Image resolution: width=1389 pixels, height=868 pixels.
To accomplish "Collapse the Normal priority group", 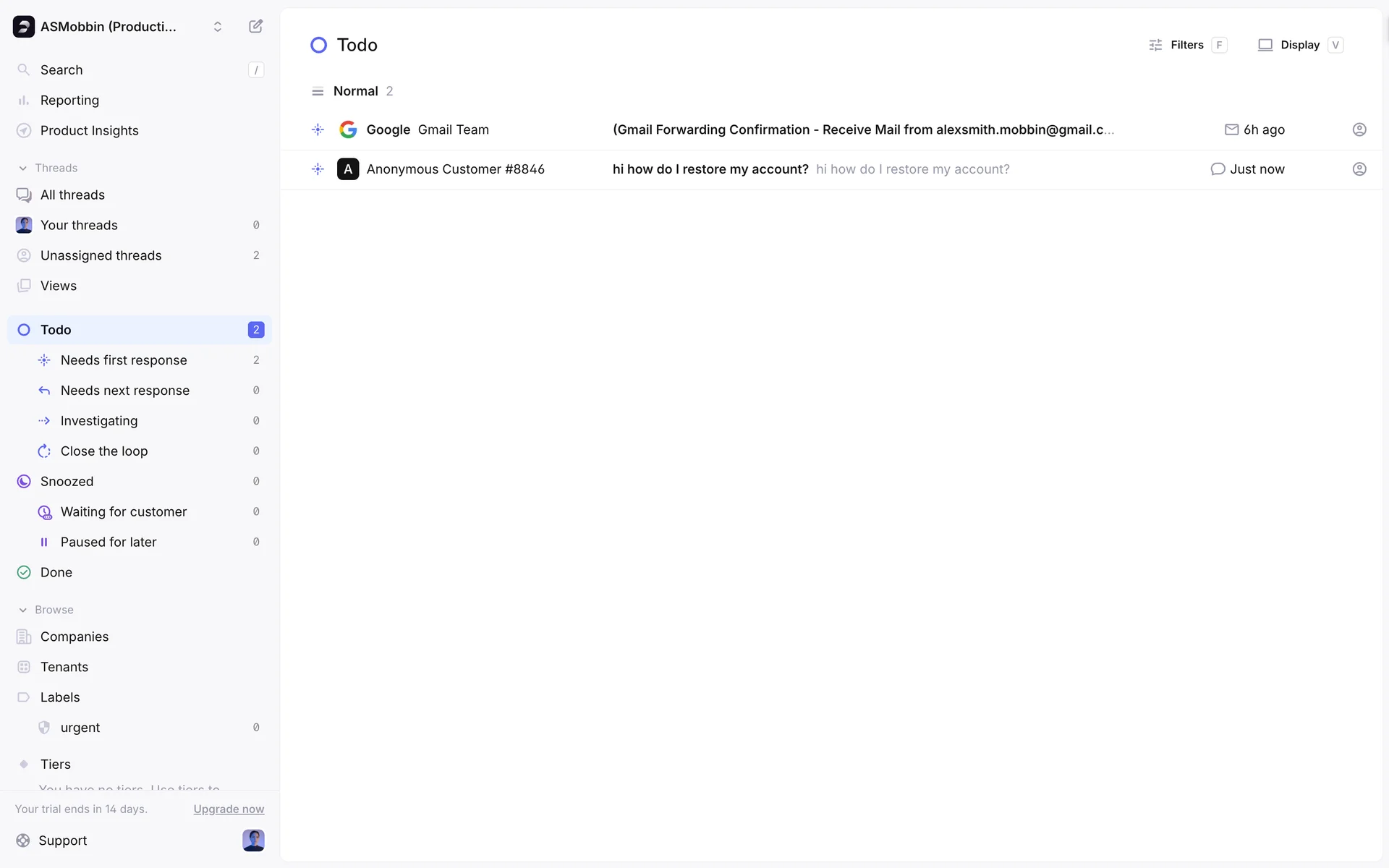I will (355, 91).
